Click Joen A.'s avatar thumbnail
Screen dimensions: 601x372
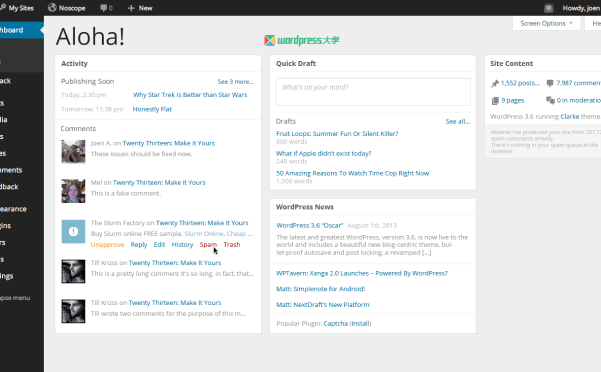tap(73, 151)
